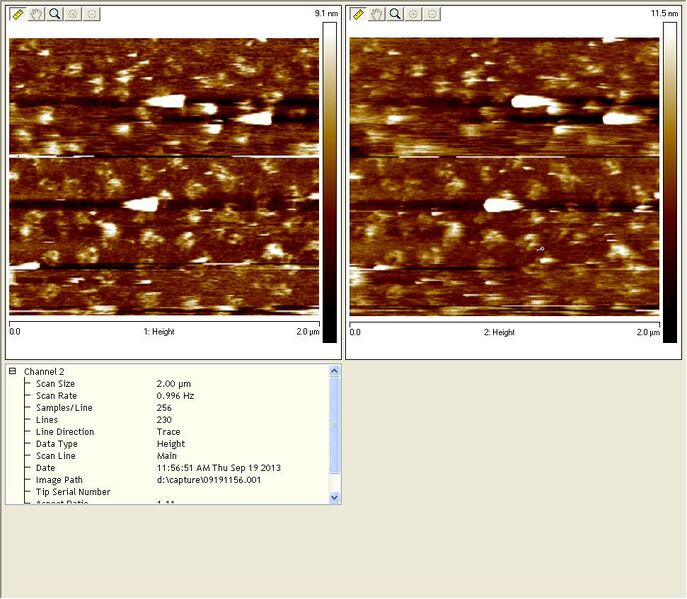Select the Scan Size property row
This screenshot has height=599, width=687.
(x=55, y=384)
